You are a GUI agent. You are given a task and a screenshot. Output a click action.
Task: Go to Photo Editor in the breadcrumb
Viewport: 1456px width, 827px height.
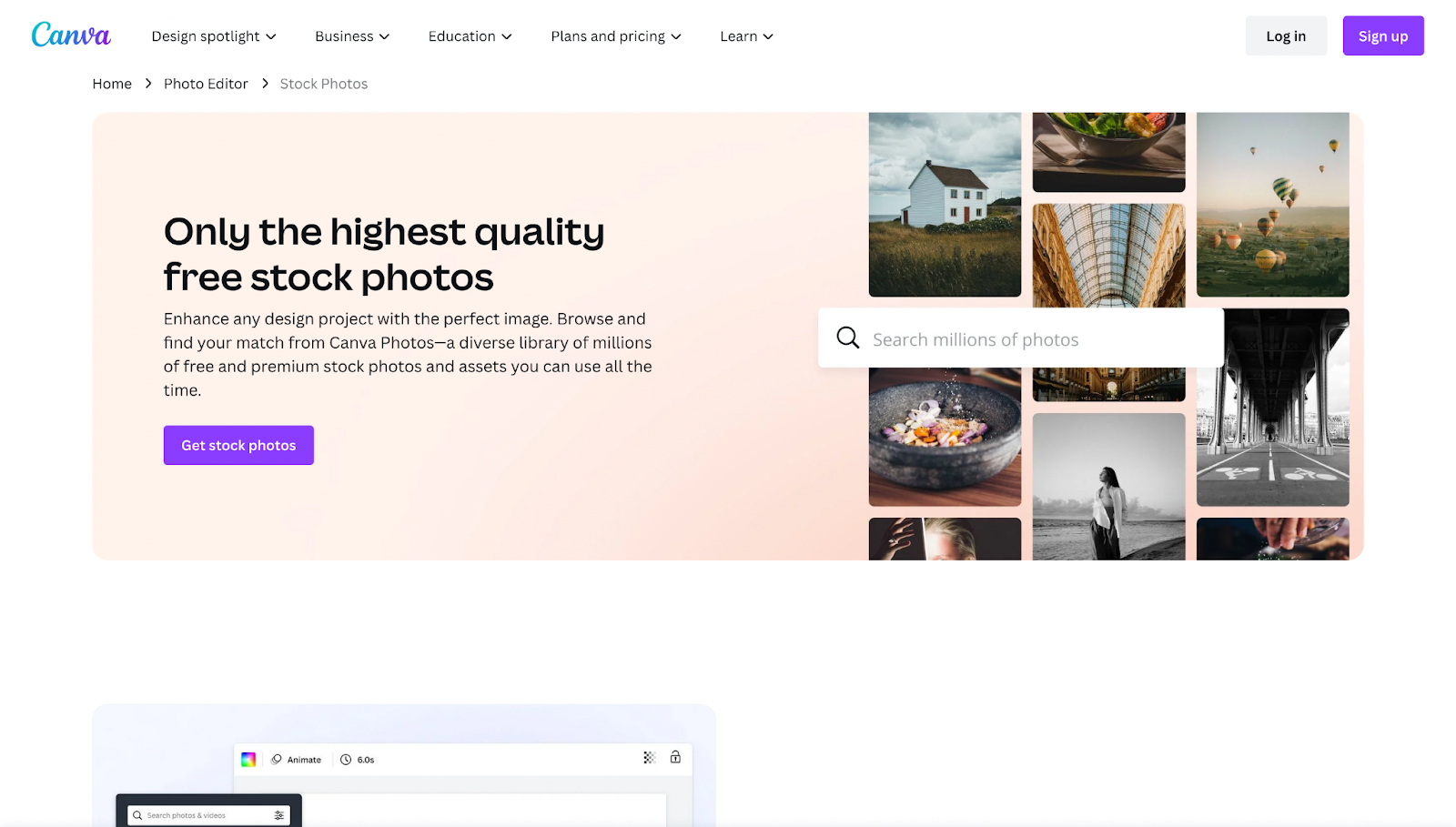tap(206, 84)
